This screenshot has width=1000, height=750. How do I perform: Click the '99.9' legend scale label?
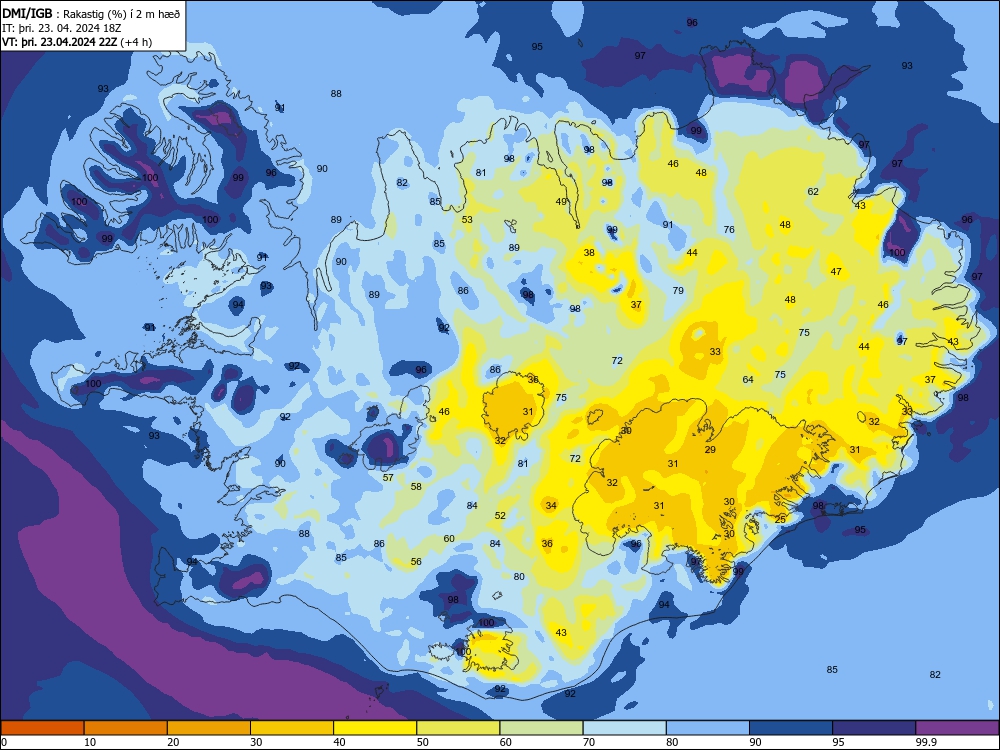925,742
